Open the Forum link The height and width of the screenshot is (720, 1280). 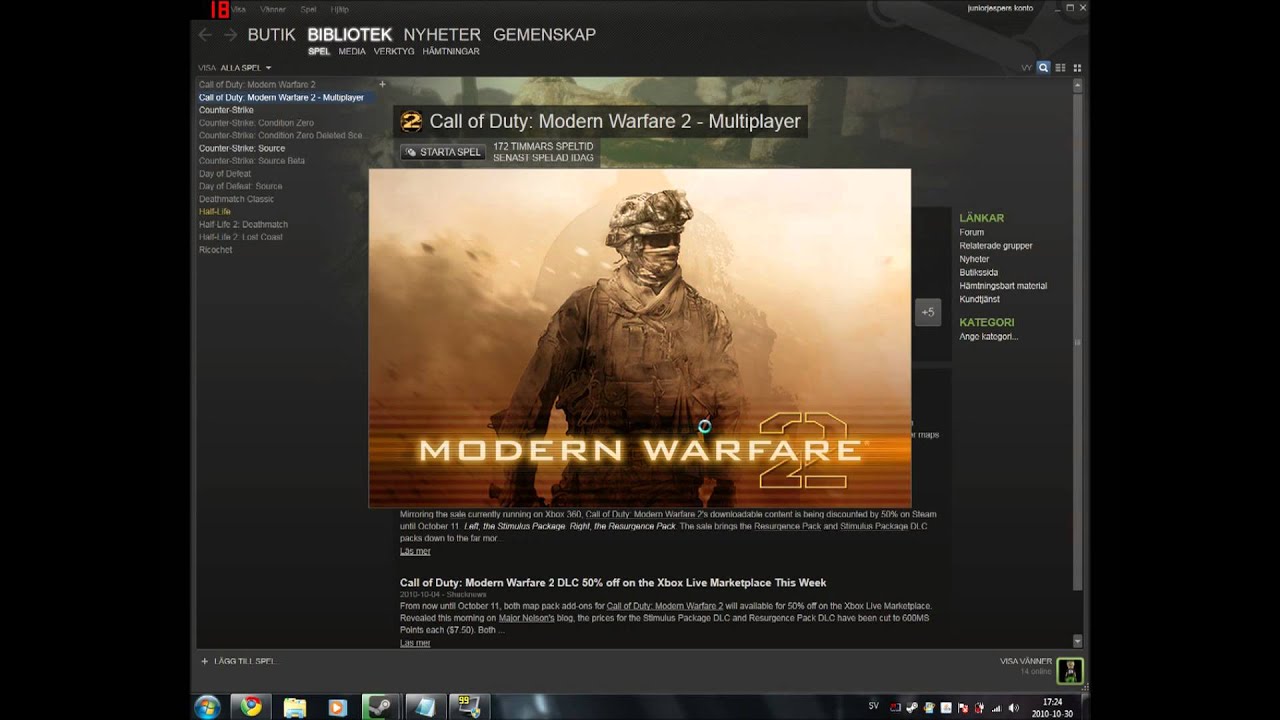[972, 232]
